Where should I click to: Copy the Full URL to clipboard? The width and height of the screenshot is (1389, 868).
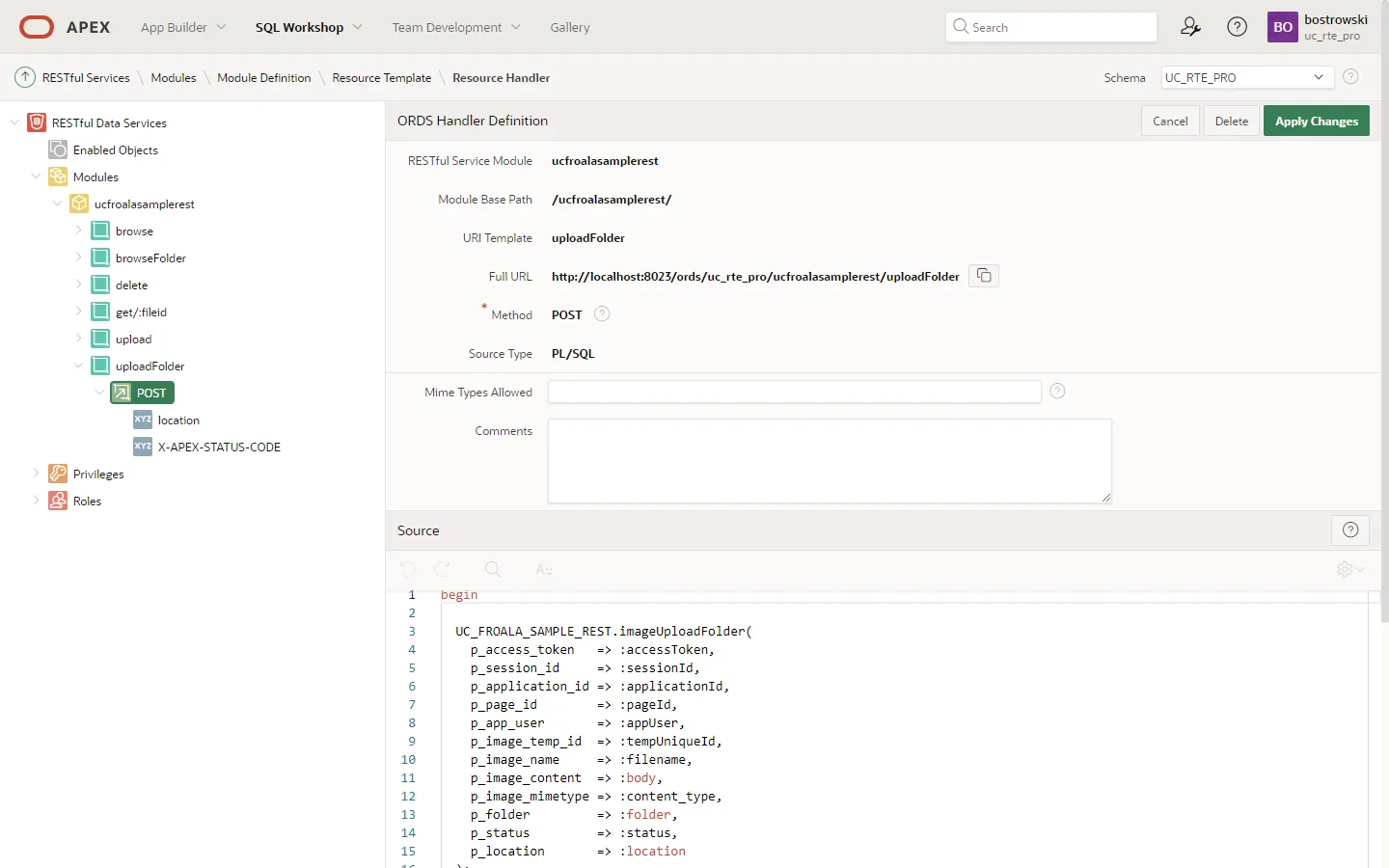coord(983,276)
